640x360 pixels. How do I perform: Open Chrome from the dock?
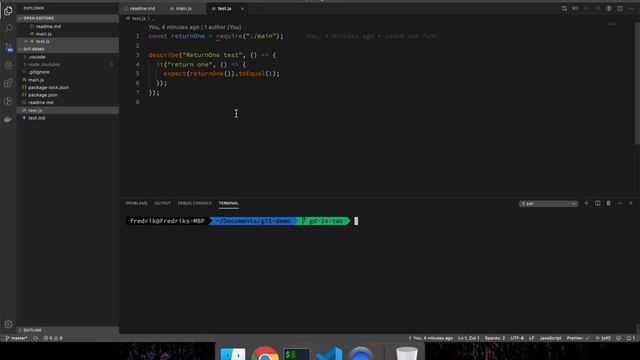pyautogui.click(x=264, y=353)
